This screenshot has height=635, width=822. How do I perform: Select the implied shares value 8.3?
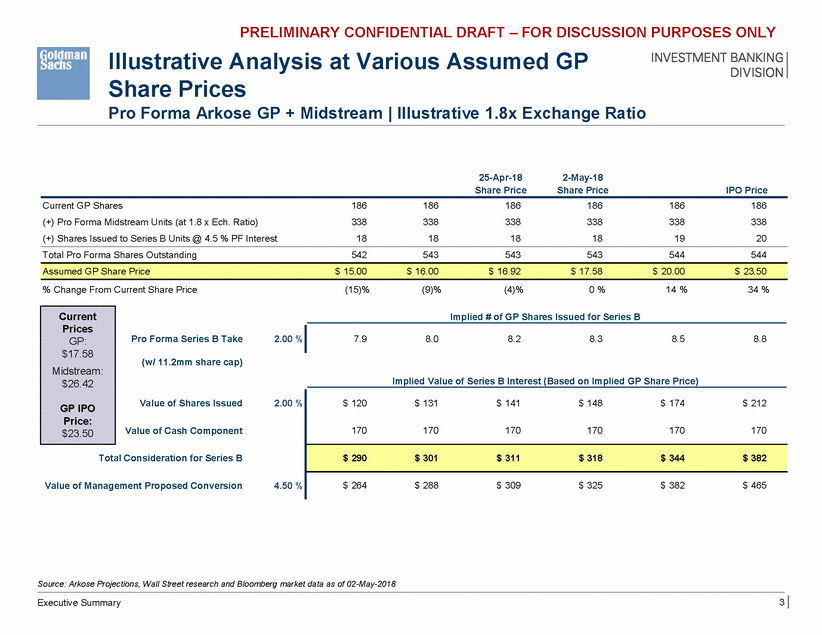pos(596,339)
